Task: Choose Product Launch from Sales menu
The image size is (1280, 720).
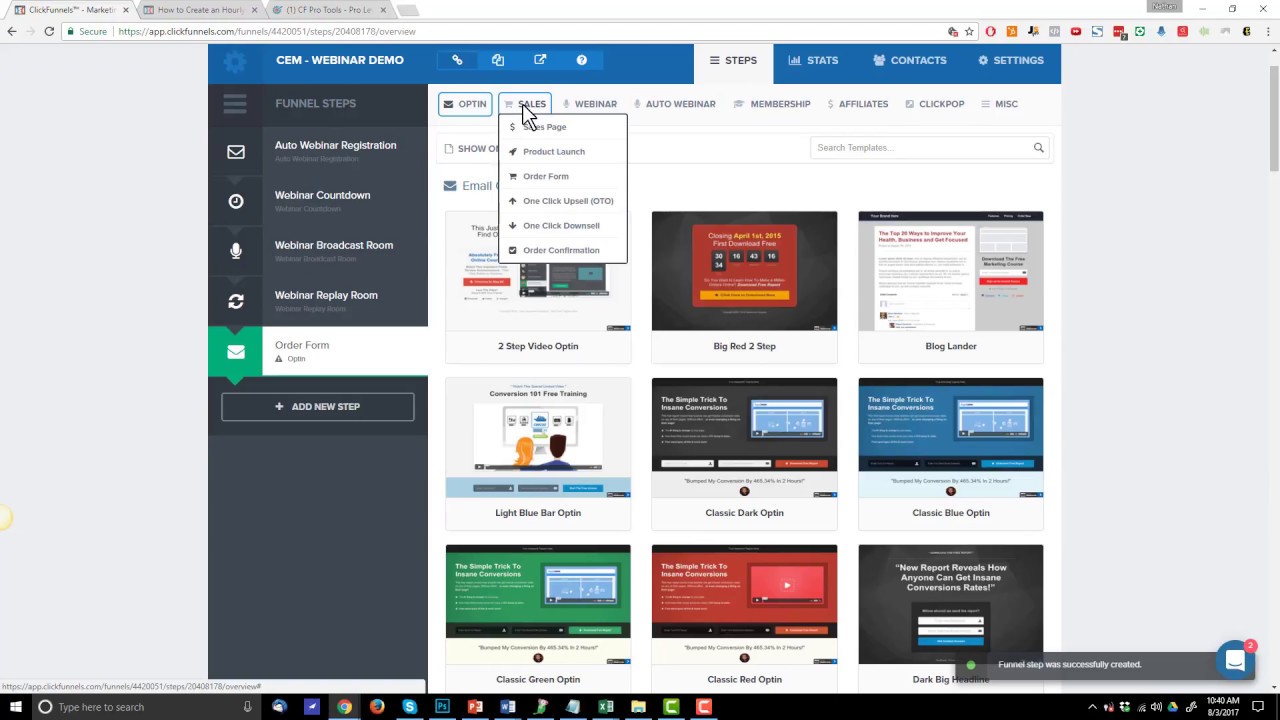Action: [562, 152]
